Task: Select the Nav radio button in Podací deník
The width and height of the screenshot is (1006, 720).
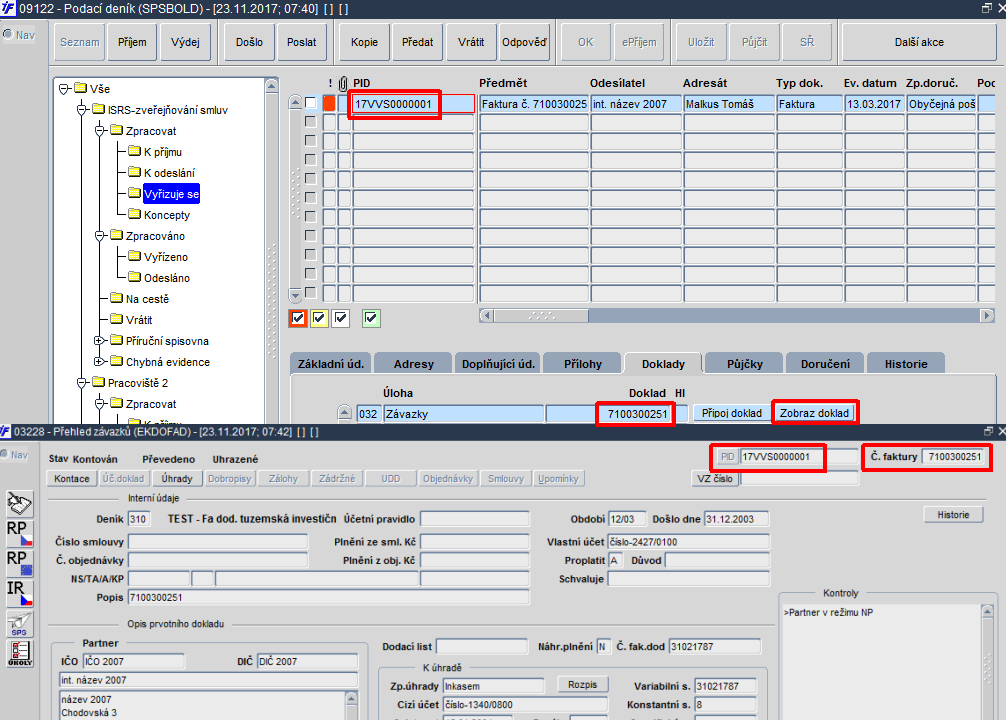Action: pos(8,34)
